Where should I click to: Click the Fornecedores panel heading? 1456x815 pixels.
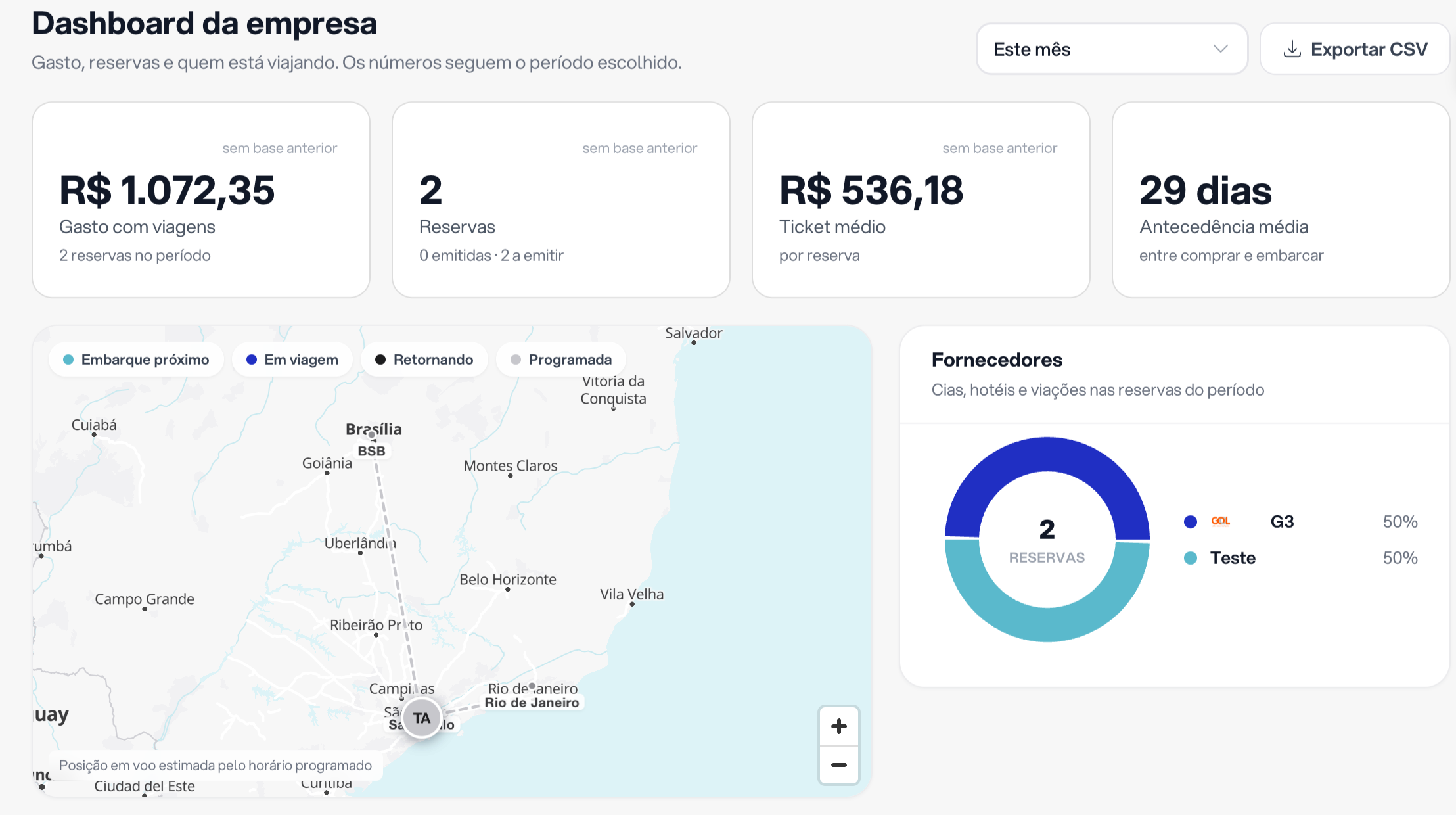coord(997,360)
